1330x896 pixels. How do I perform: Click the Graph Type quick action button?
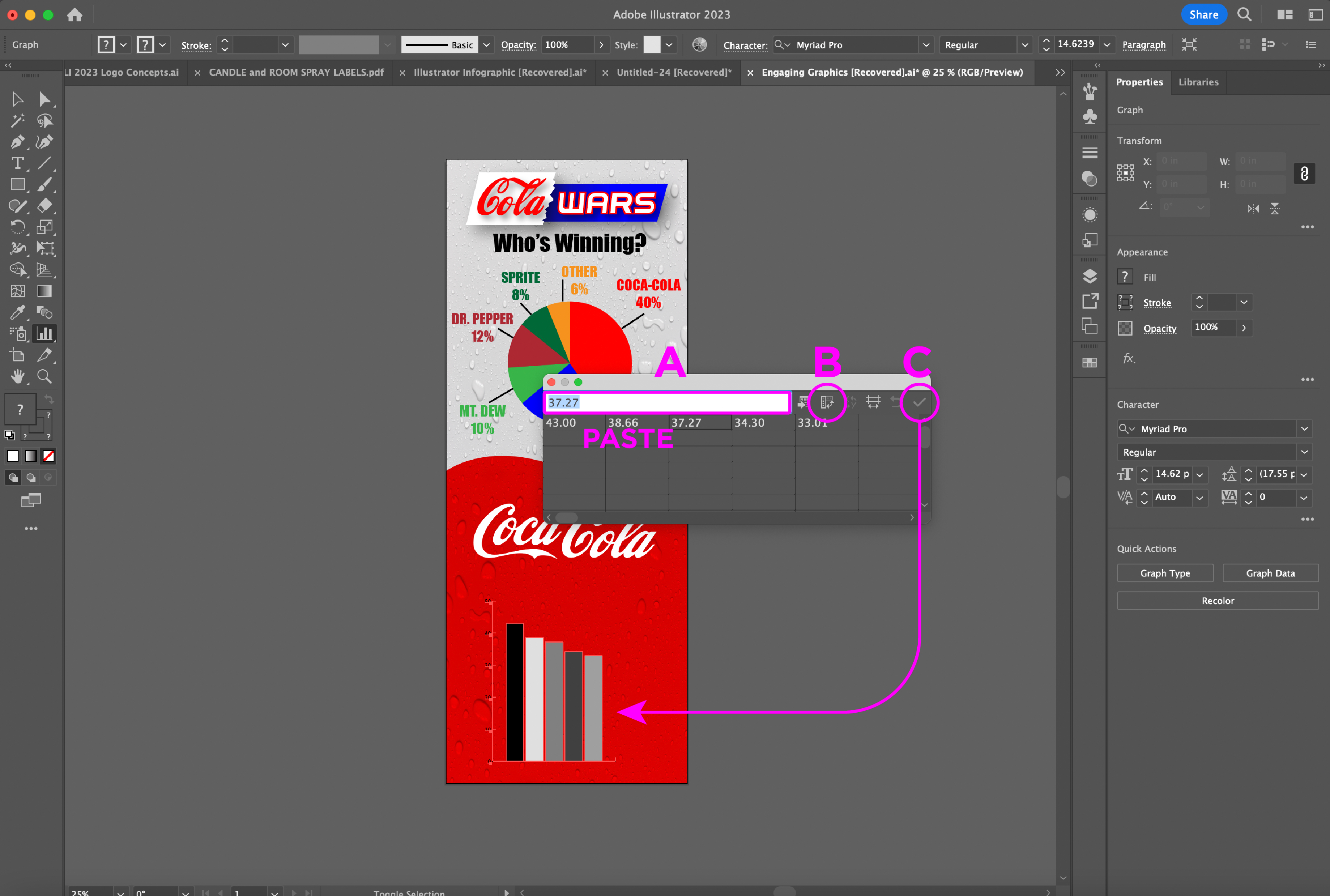point(1164,573)
